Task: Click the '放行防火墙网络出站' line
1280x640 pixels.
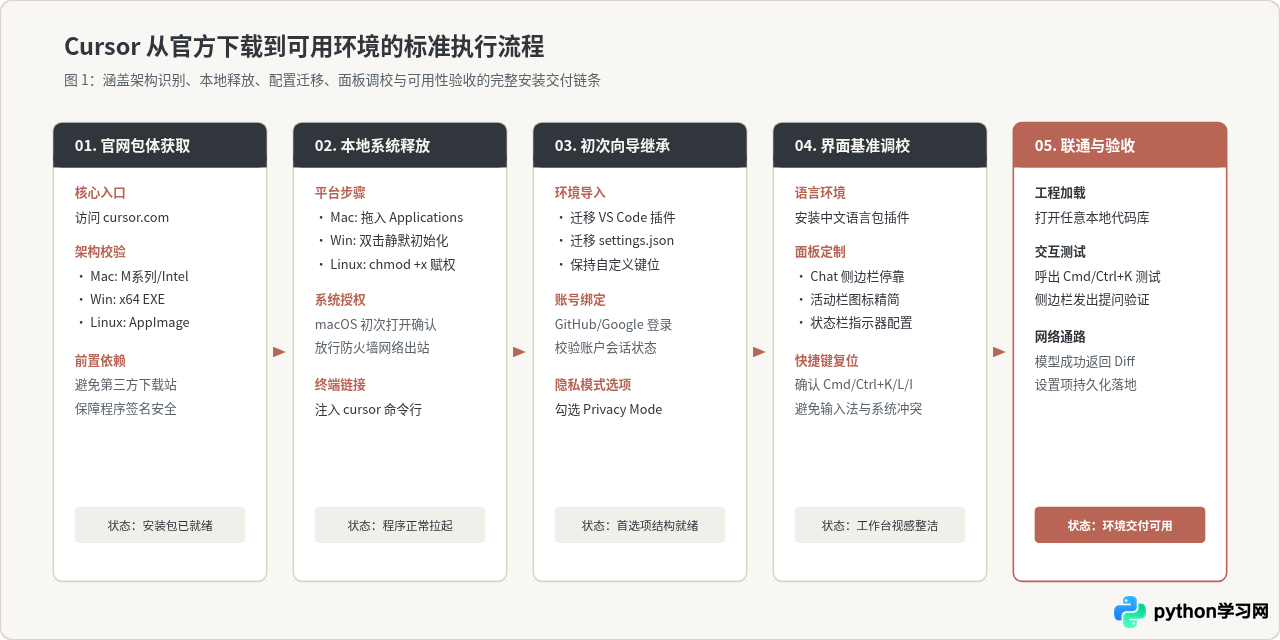Action: click(x=373, y=348)
